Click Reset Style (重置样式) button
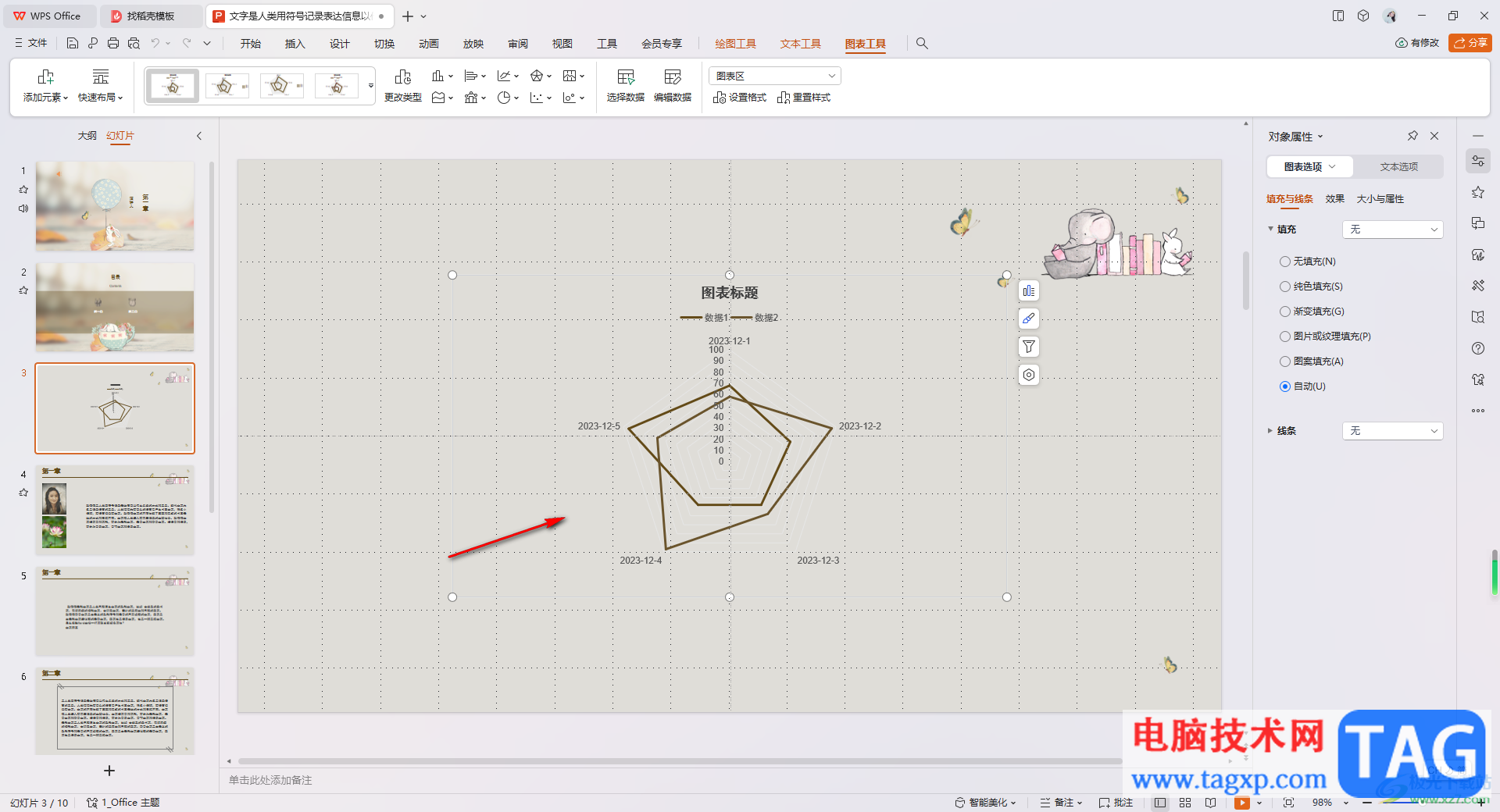This screenshot has height=812, width=1500. coord(804,98)
